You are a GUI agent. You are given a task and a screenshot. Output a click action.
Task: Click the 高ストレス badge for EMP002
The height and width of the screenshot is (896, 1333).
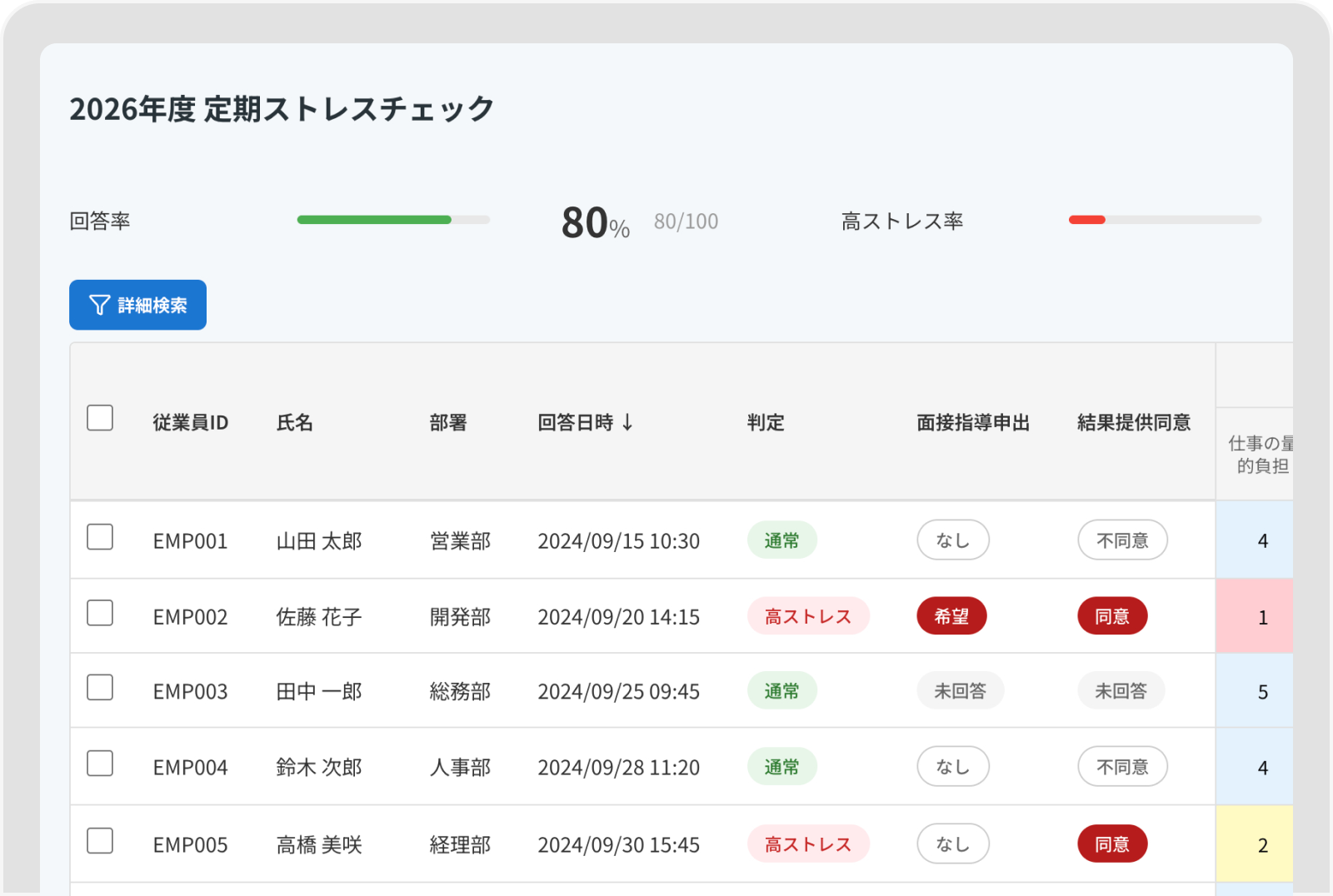808,616
